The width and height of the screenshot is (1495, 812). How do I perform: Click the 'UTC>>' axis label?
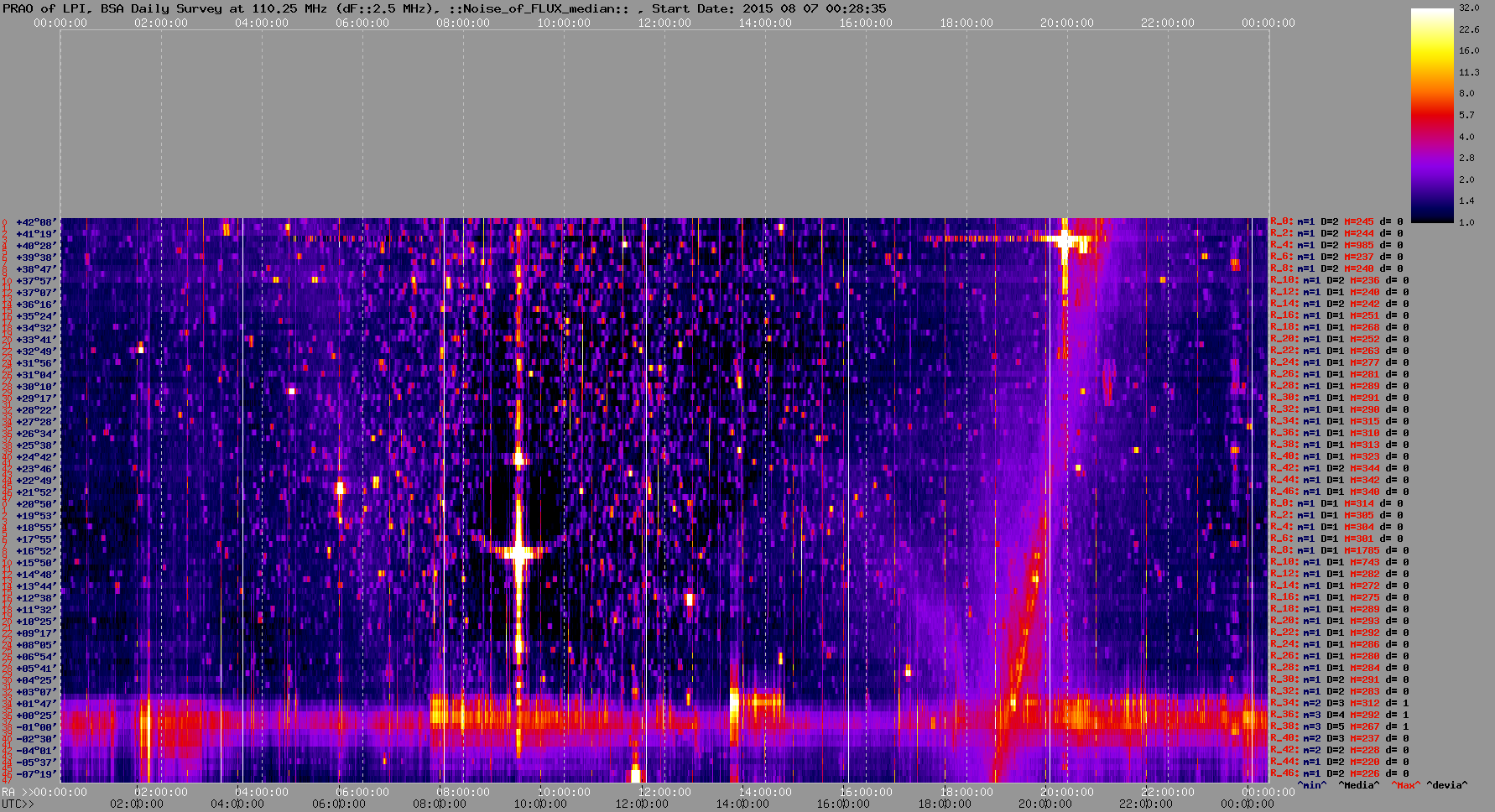click(18, 804)
